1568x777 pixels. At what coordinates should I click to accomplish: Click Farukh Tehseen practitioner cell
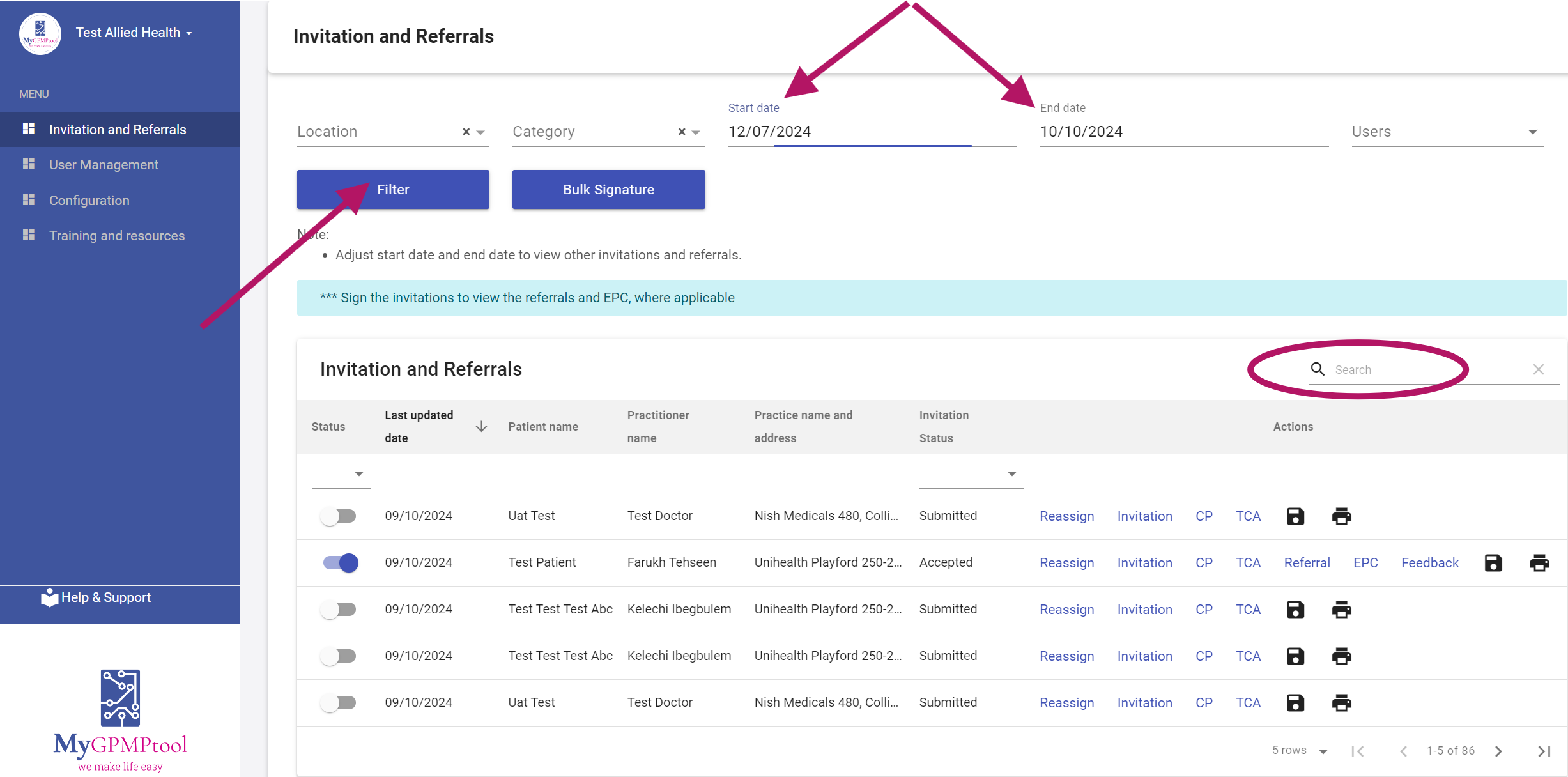(672, 562)
